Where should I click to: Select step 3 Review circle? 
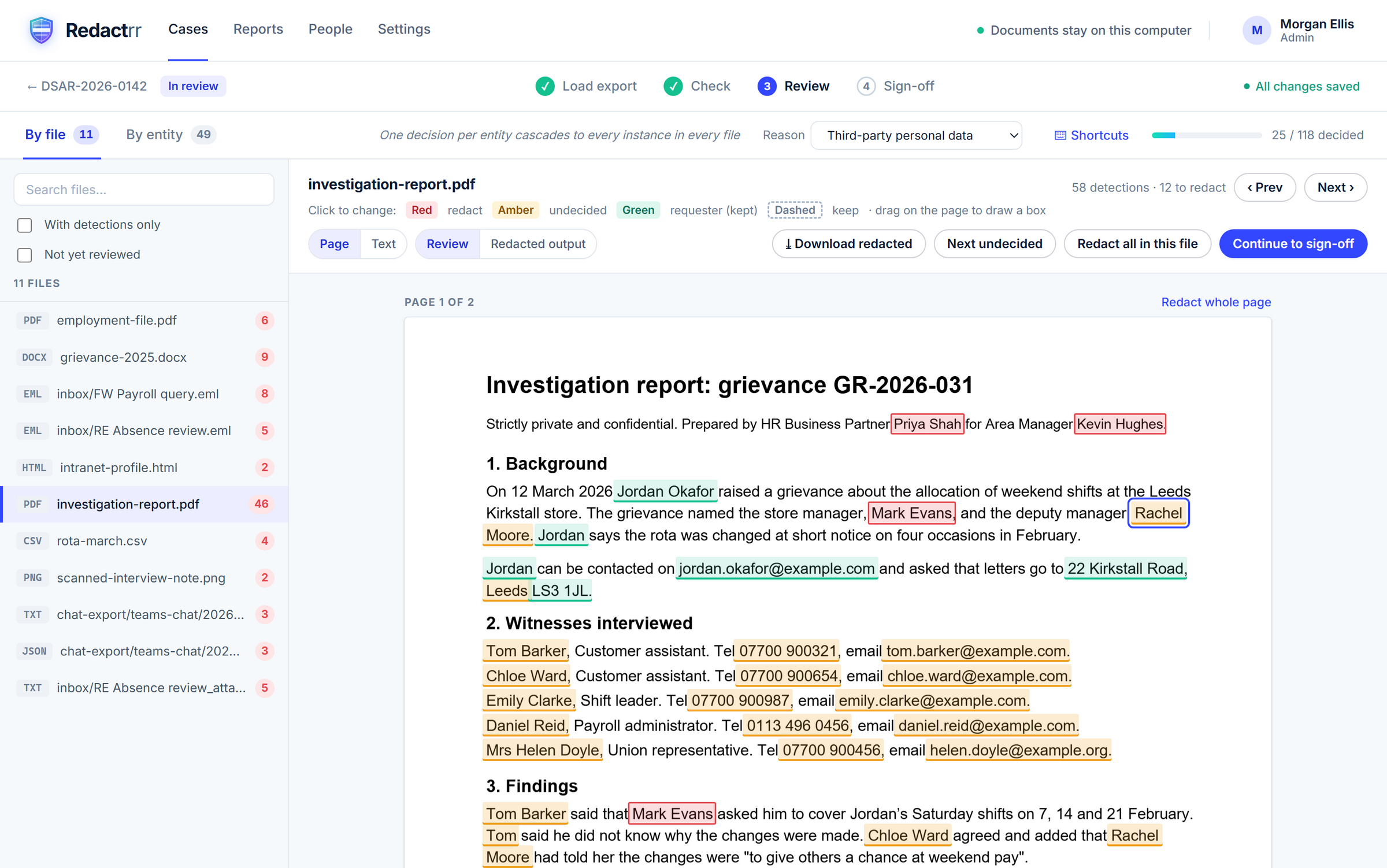click(x=766, y=86)
